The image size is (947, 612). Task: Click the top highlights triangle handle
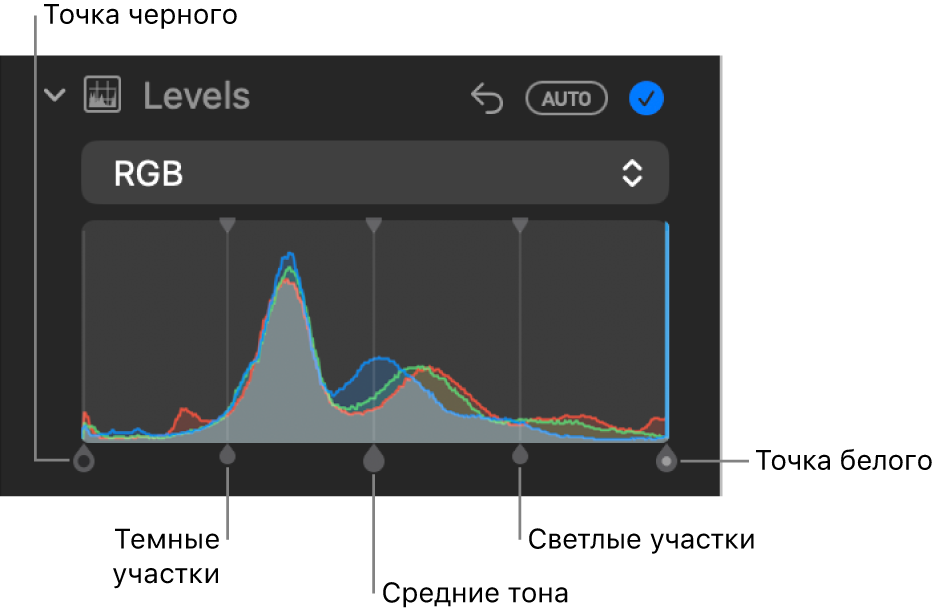coord(520,225)
